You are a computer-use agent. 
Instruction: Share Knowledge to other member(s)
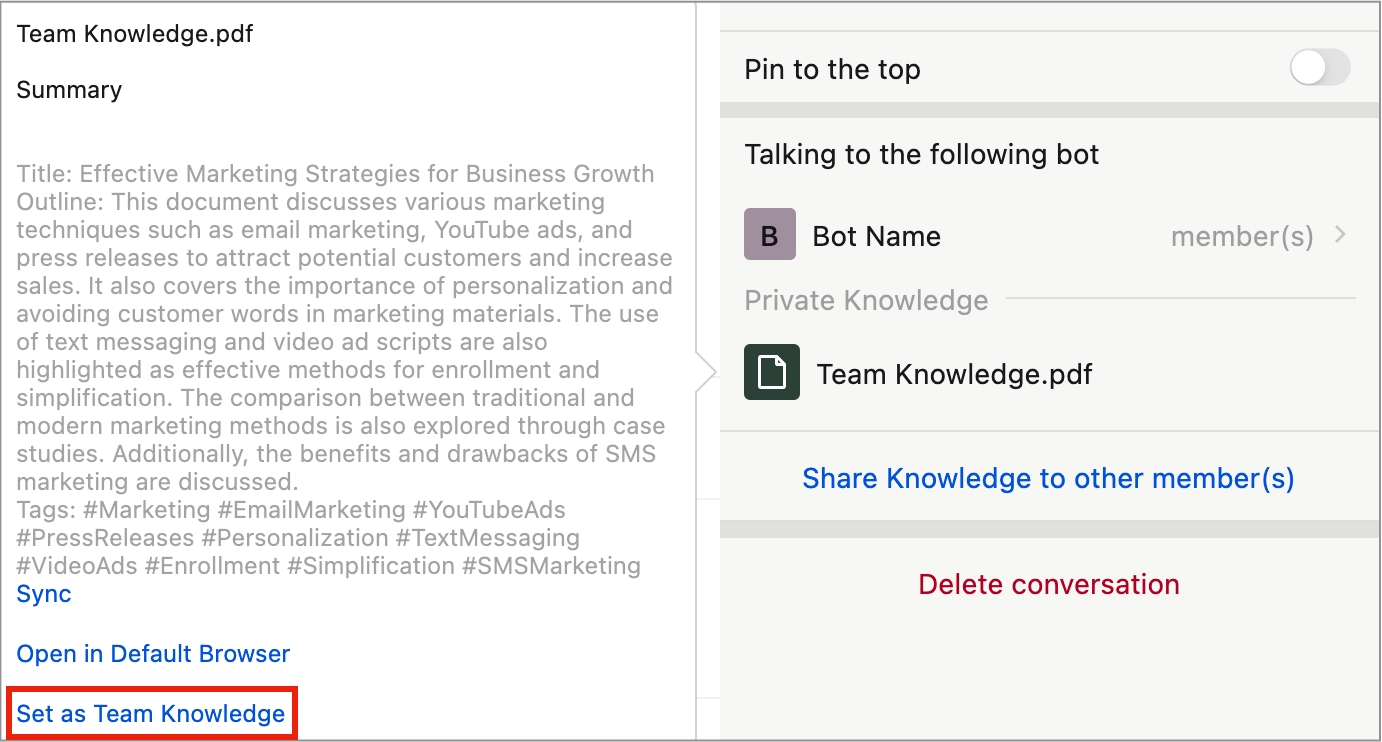1048,478
